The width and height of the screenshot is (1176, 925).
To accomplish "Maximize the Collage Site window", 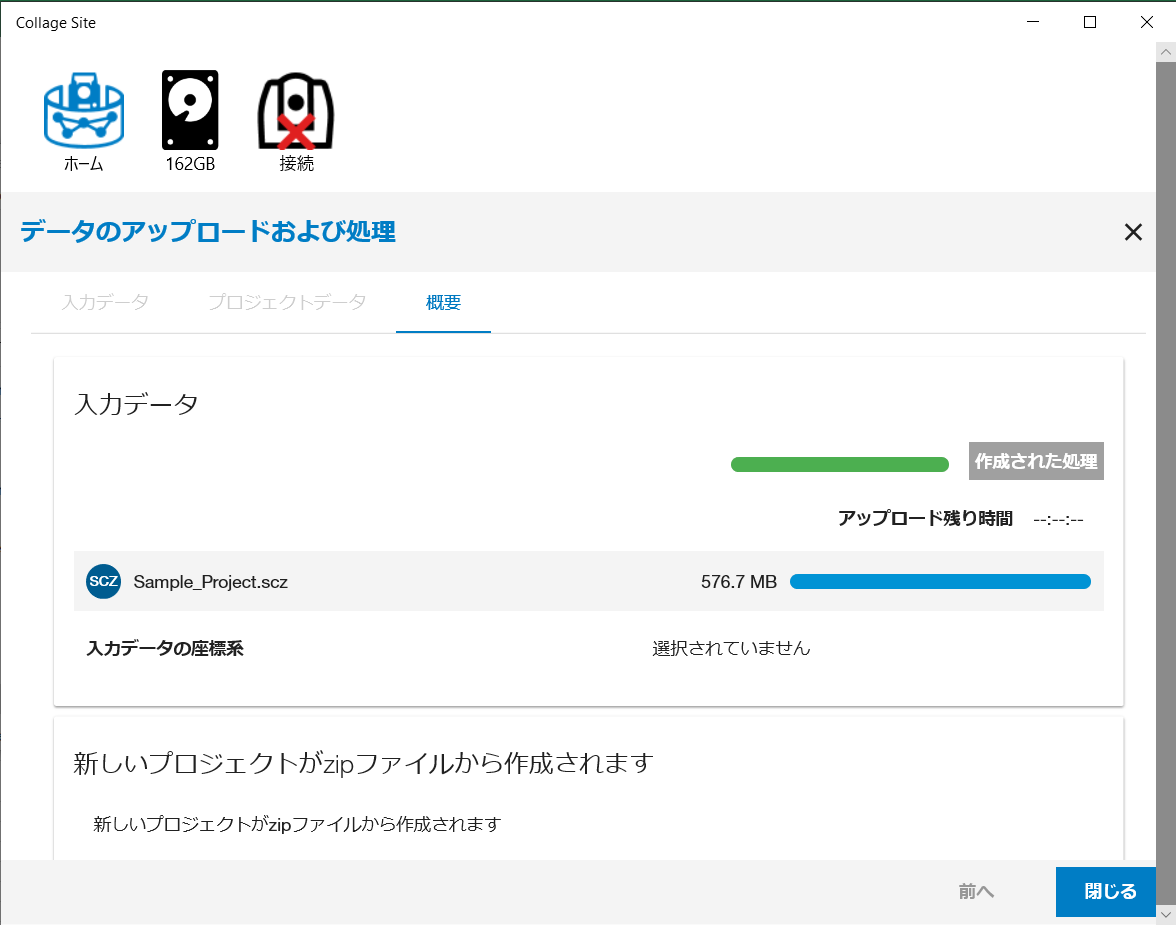I will tap(1090, 22).
